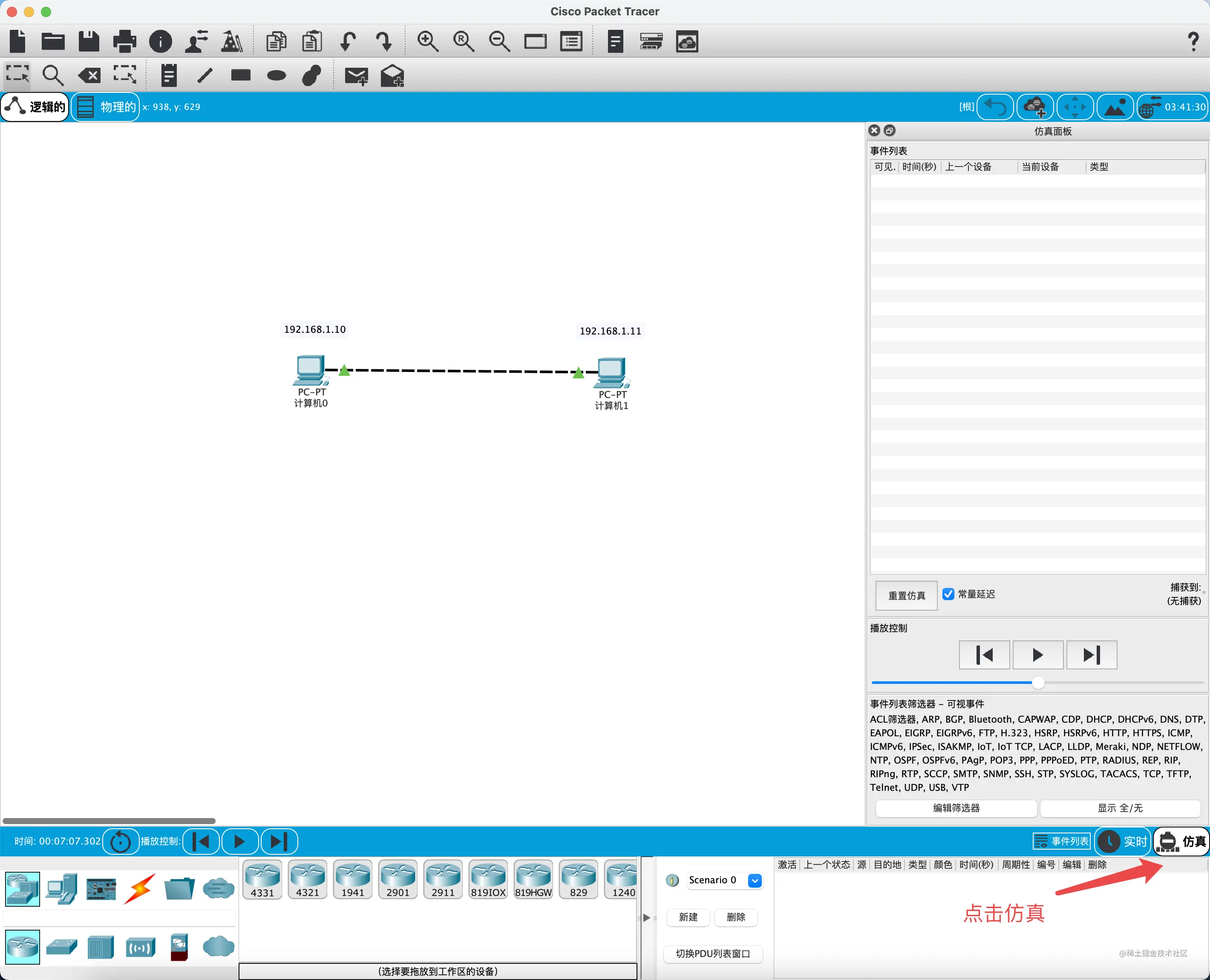Image resolution: width=1210 pixels, height=980 pixels.
Task: Toggle the 常量延迟 checkbox
Action: pyautogui.click(x=948, y=594)
